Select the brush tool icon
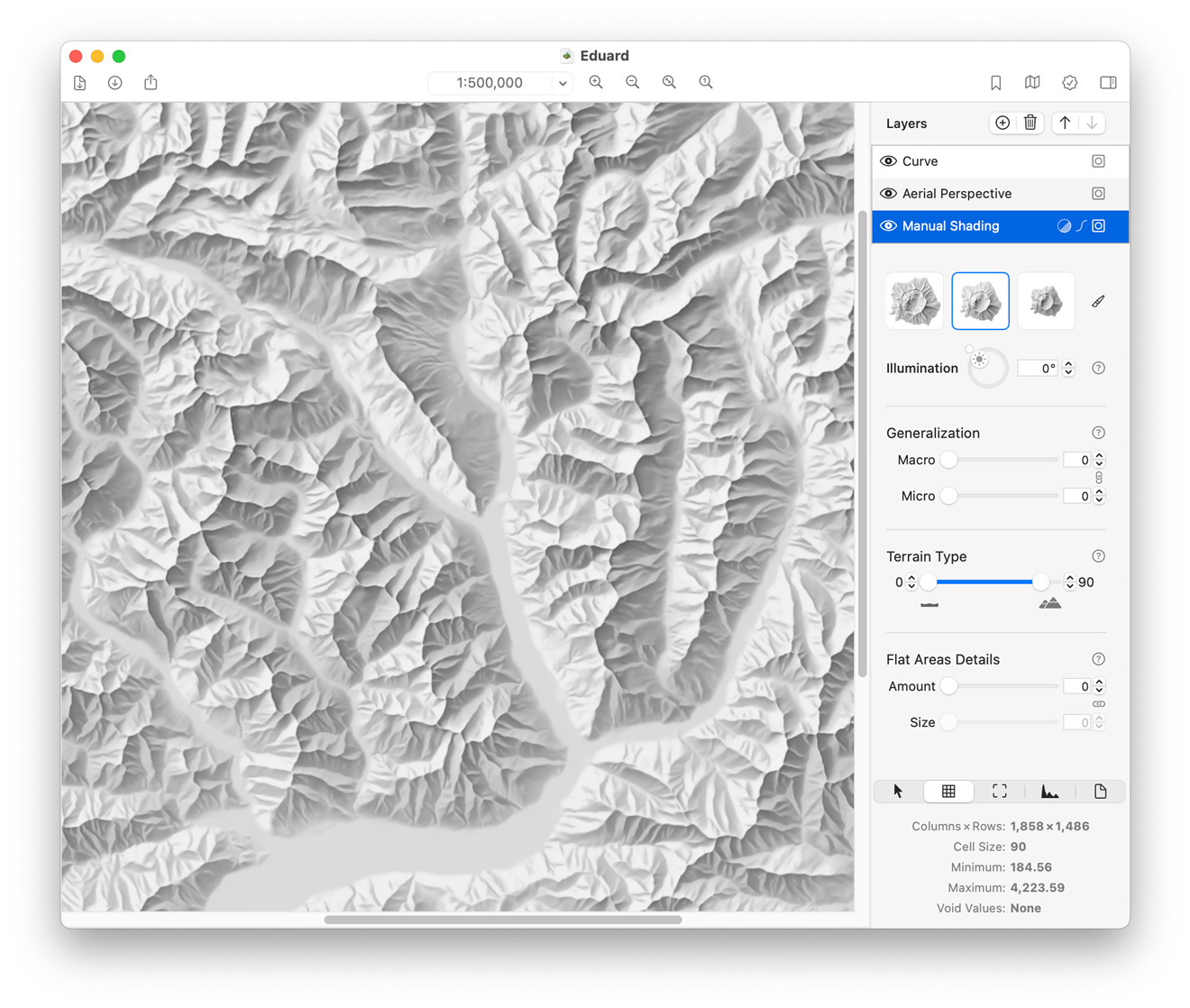 (x=1098, y=301)
